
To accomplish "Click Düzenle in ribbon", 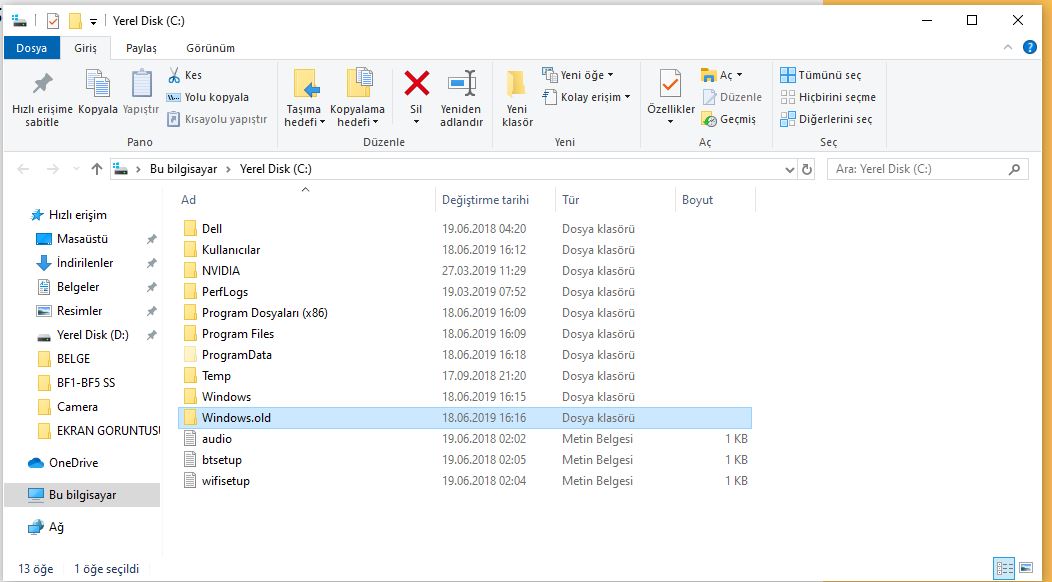I will [732, 97].
